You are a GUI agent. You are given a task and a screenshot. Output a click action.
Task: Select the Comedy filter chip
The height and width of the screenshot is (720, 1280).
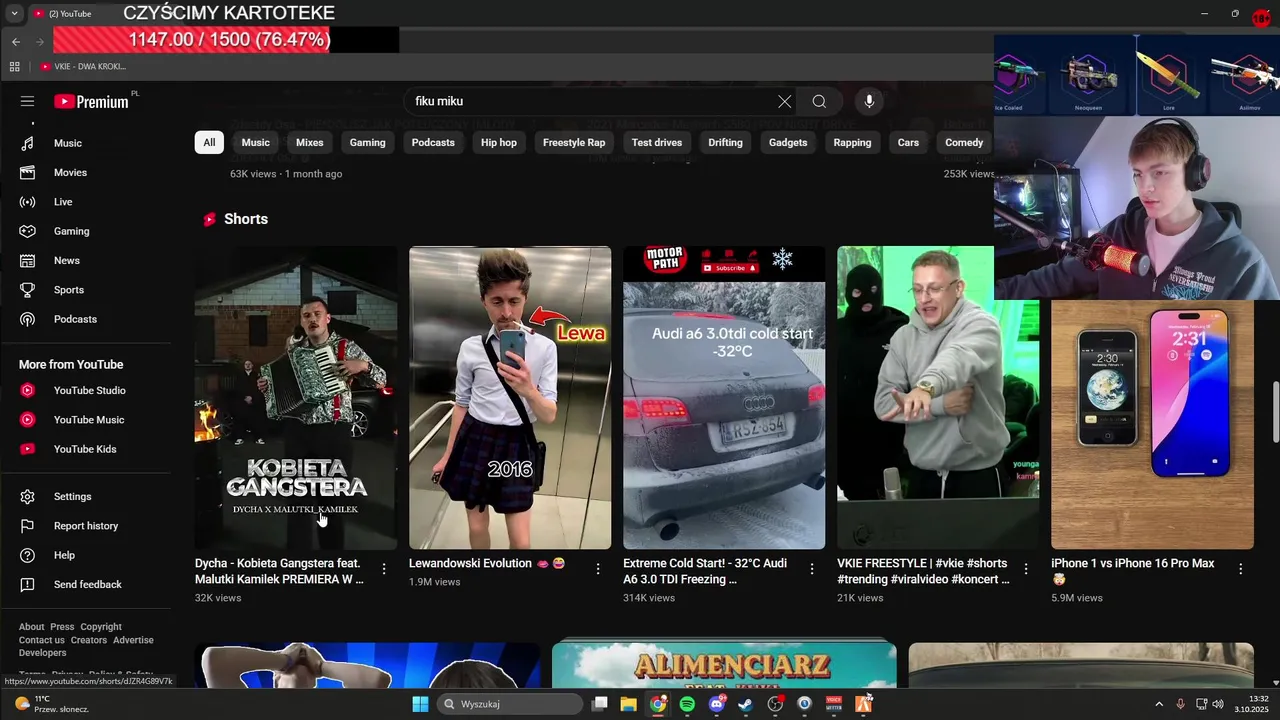(x=964, y=142)
